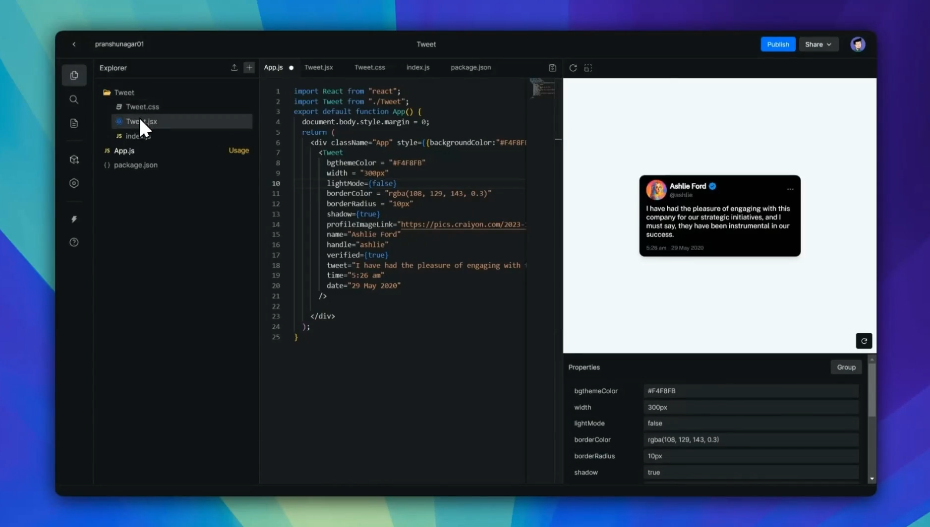This screenshot has width=930, height=527.
Task: Click the save icon beside editor tabs
Action: coord(552,68)
